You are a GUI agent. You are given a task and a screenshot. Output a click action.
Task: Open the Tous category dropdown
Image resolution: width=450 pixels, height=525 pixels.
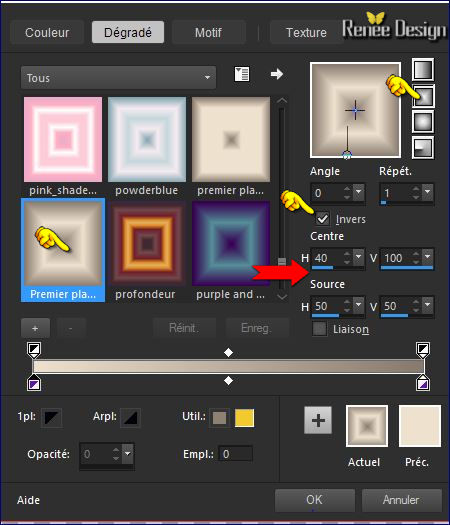pyautogui.click(x=118, y=78)
